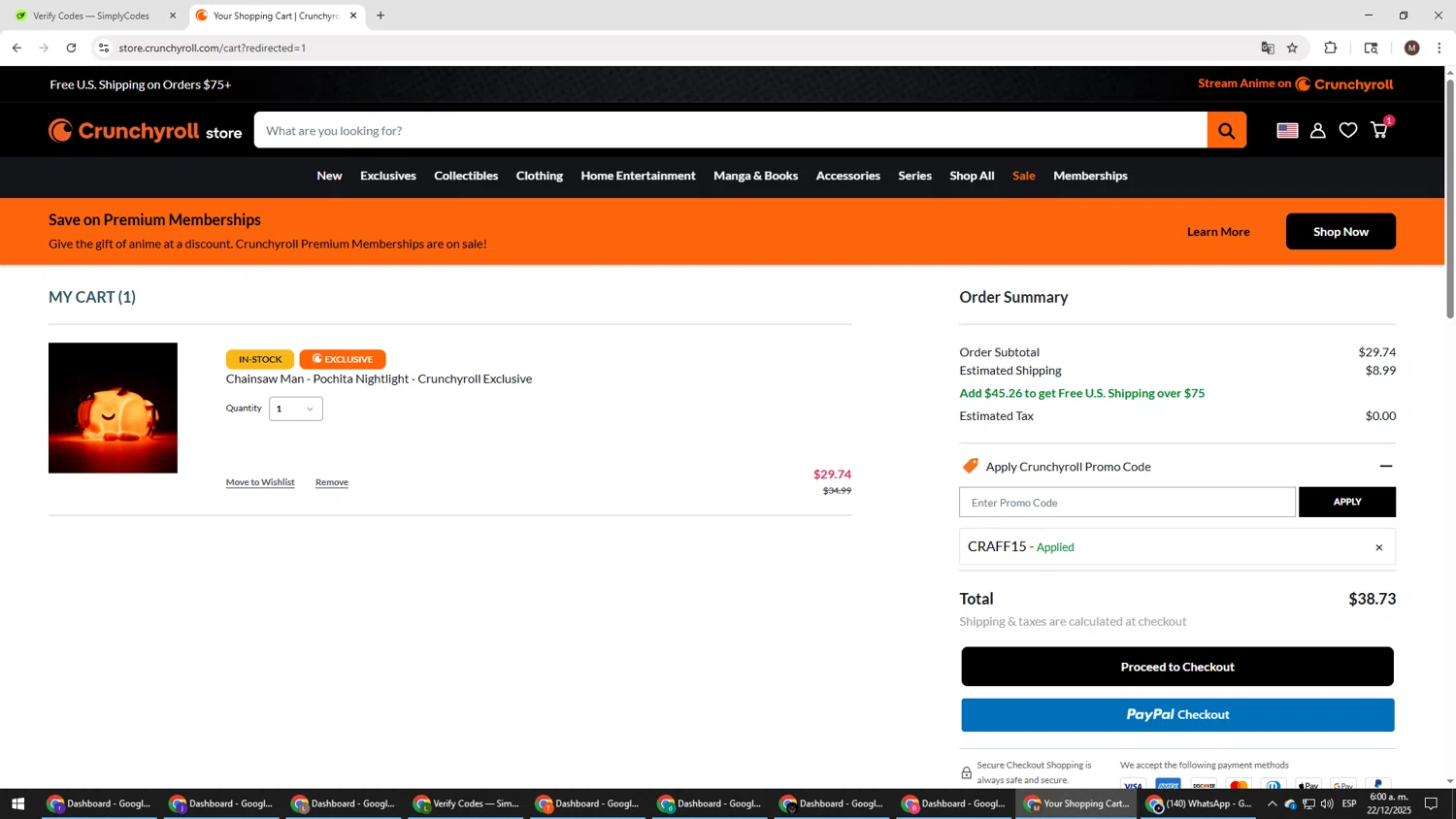
Task: Click the APPLY promo code button
Action: click(x=1347, y=502)
